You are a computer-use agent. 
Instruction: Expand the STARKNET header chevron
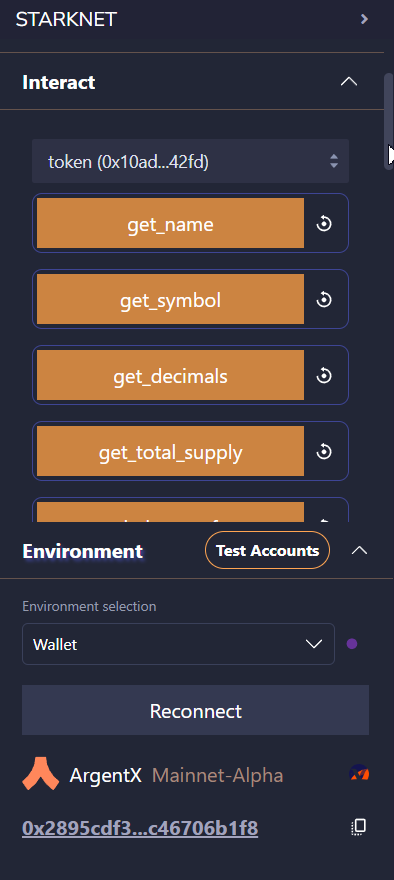tap(364, 19)
